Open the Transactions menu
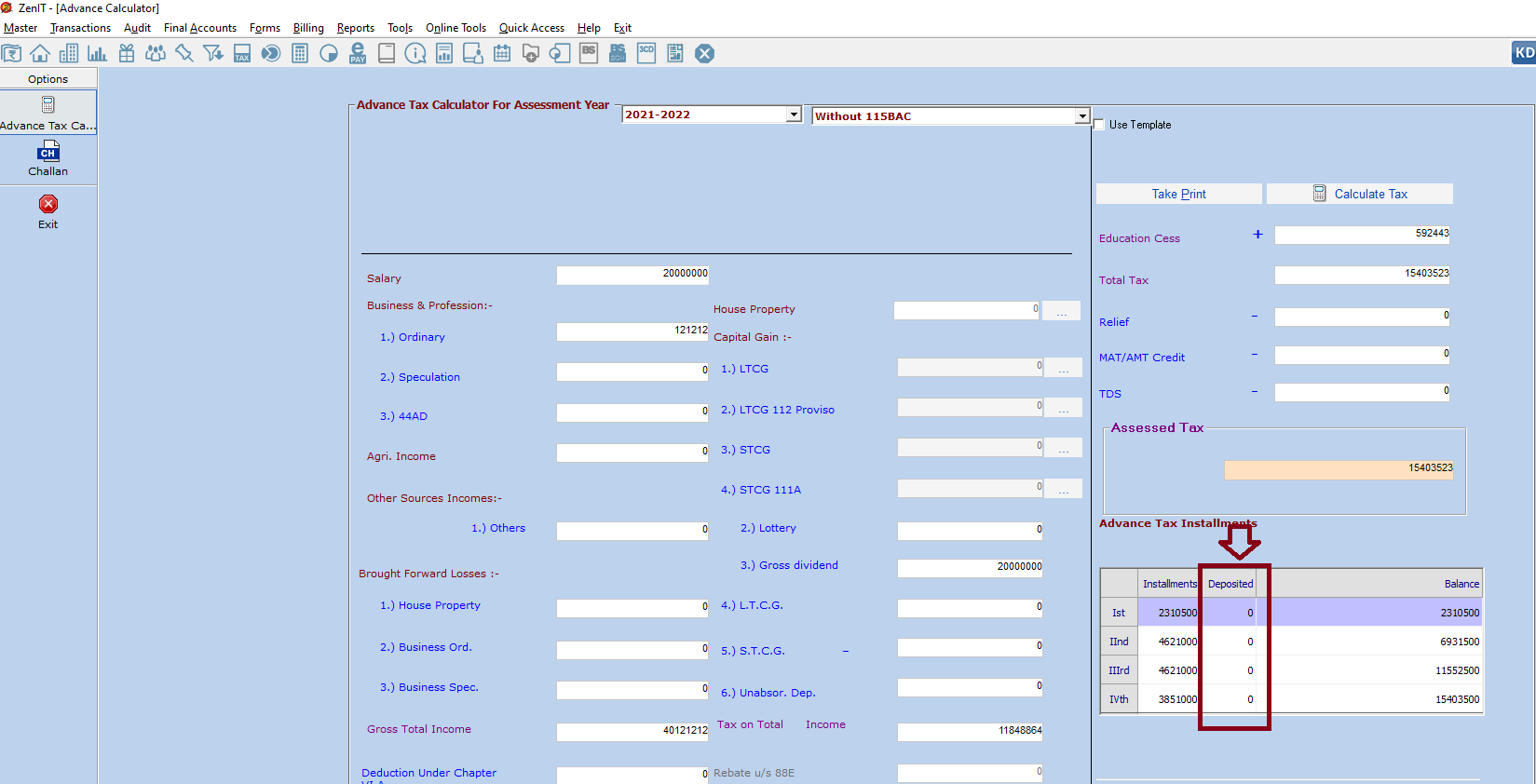The height and width of the screenshot is (784, 1536). [80, 28]
